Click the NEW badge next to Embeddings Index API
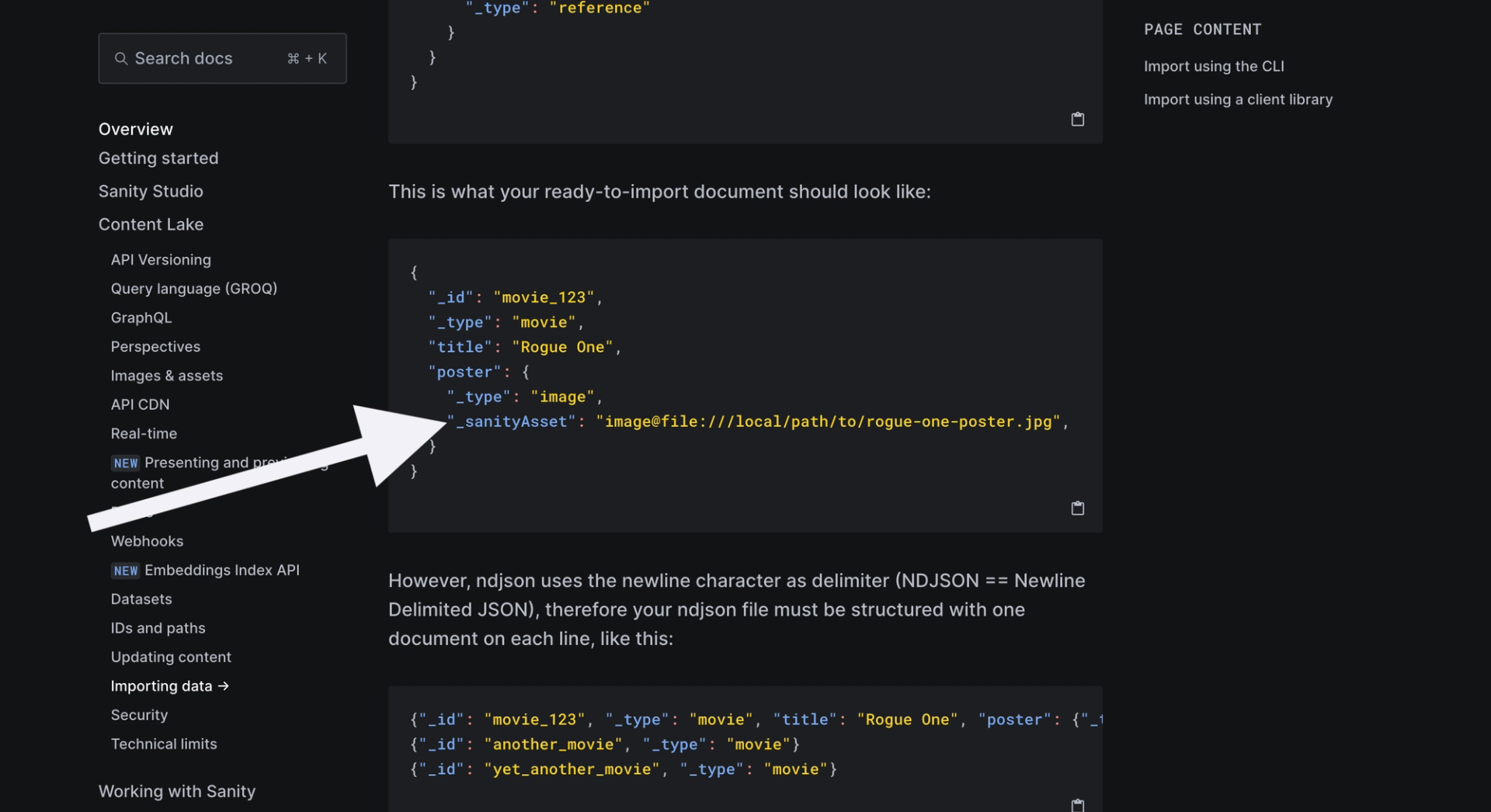 pyautogui.click(x=125, y=571)
